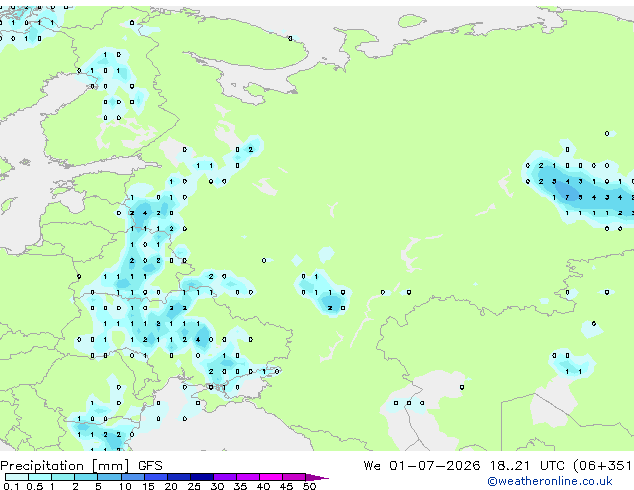634x490 pixels.
Task: Select the 'GFS' model label
Action: (150, 466)
